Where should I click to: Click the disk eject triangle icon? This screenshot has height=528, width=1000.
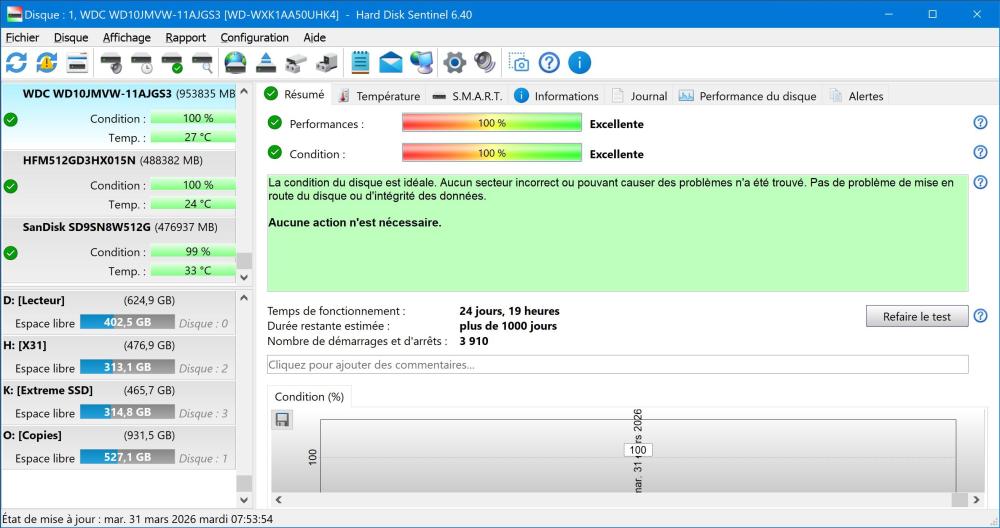(x=266, y=62)
